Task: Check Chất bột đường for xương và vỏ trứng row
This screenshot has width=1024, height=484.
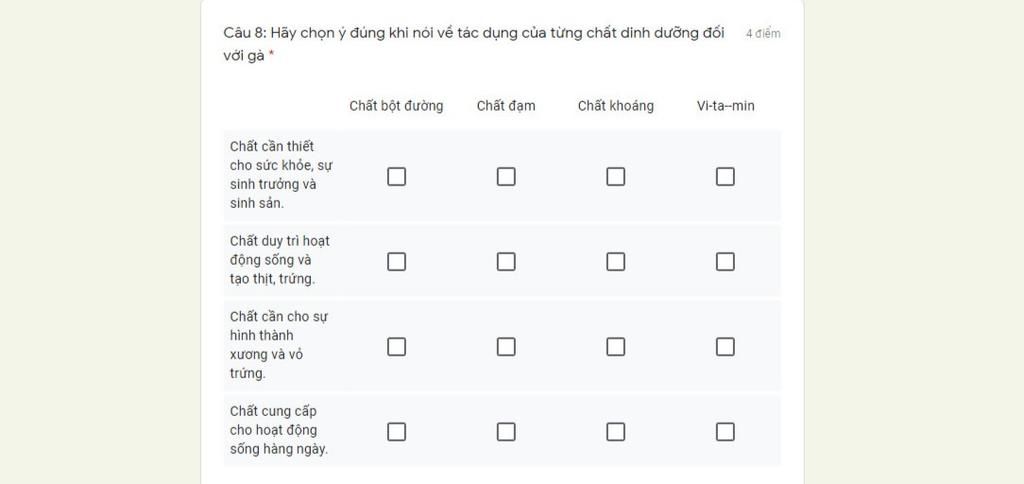Action: [396, 346]
